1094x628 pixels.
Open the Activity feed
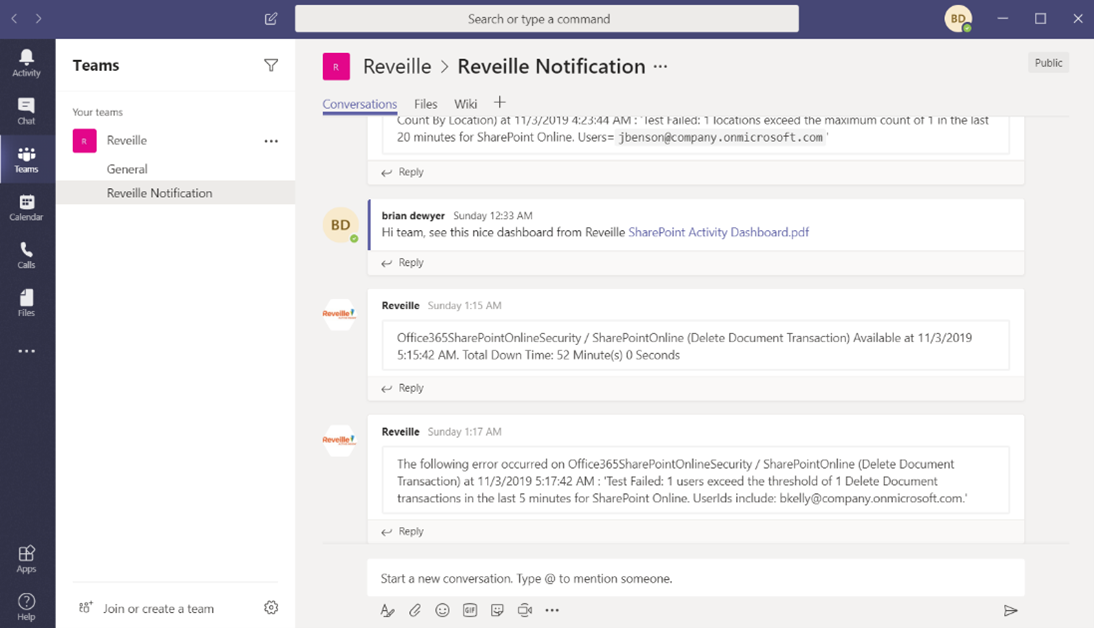pyautogui.click(x=27, y=63)
